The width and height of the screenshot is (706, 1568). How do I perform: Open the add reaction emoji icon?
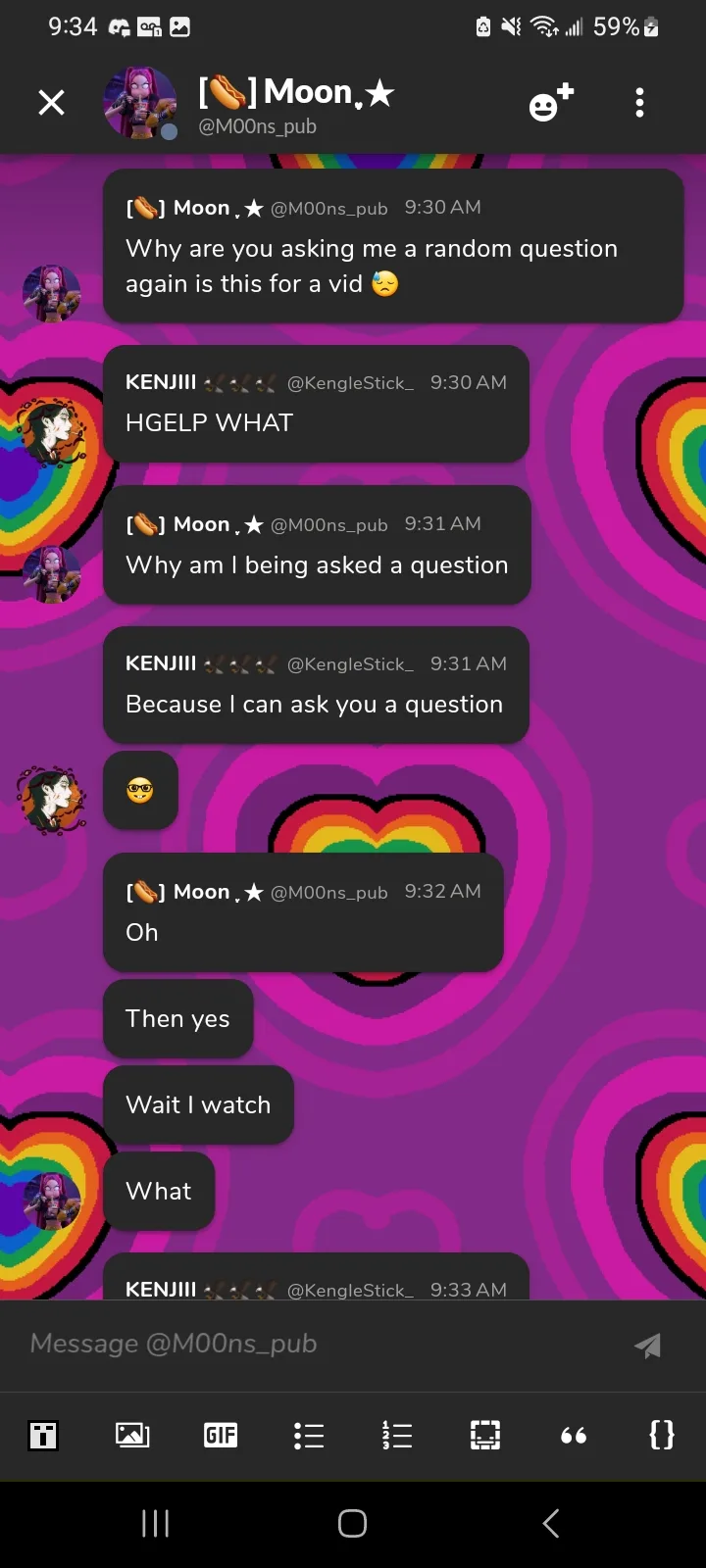pyautogui.click(x=550, y=102)
